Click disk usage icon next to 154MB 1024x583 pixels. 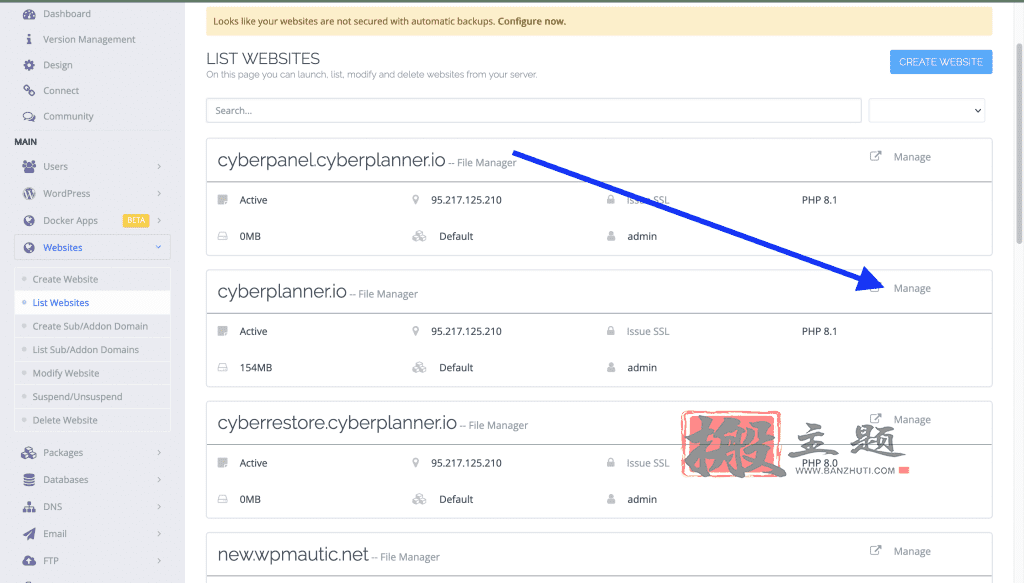pyautogui.click(x=223, y=368)
